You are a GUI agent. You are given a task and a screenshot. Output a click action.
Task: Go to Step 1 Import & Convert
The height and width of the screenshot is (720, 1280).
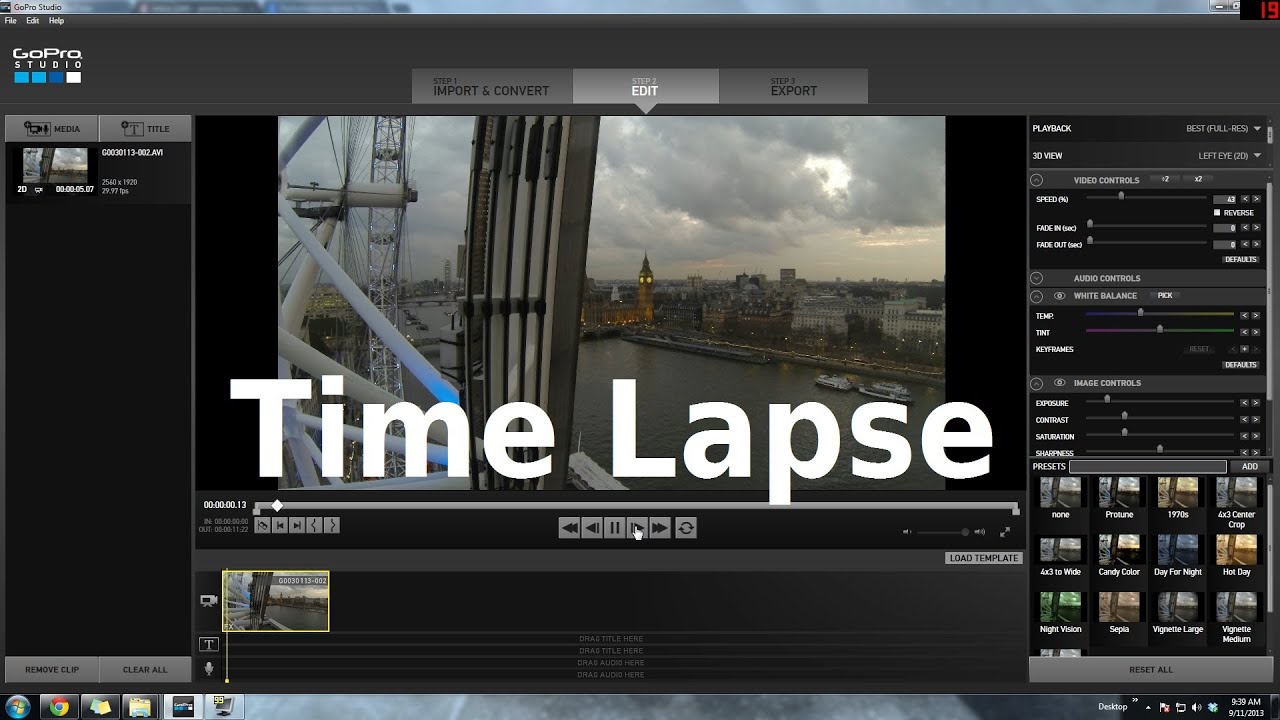(x=491, y=86)
